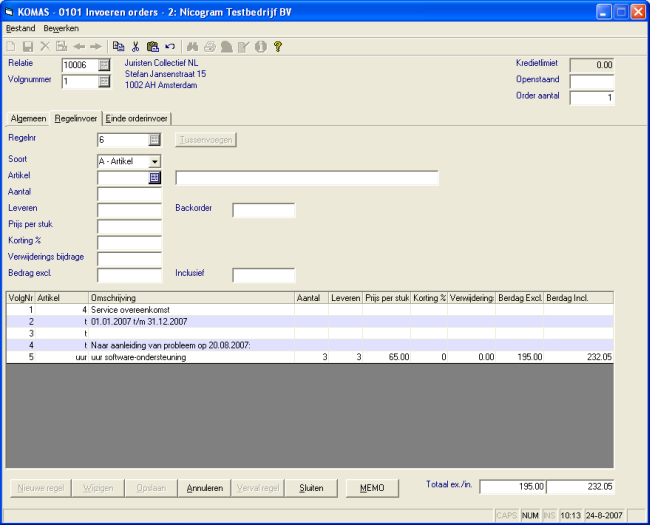Click the Wijzigen button
This screenshot has height=525, width=650.
pyautogui.click(x=98, y=488)
